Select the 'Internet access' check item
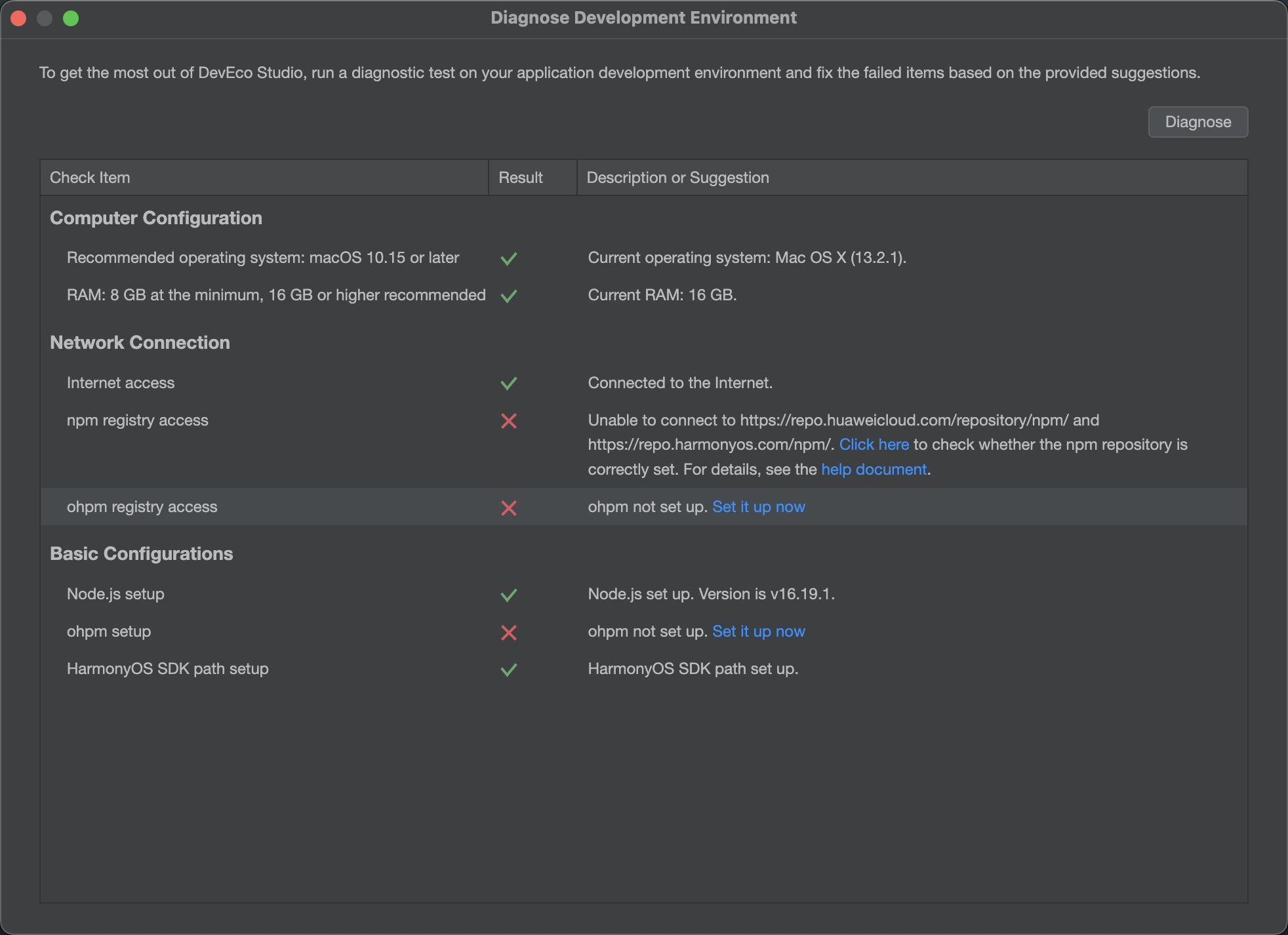This screenshot has height=935, width=1288. click(x=121, y=383)
